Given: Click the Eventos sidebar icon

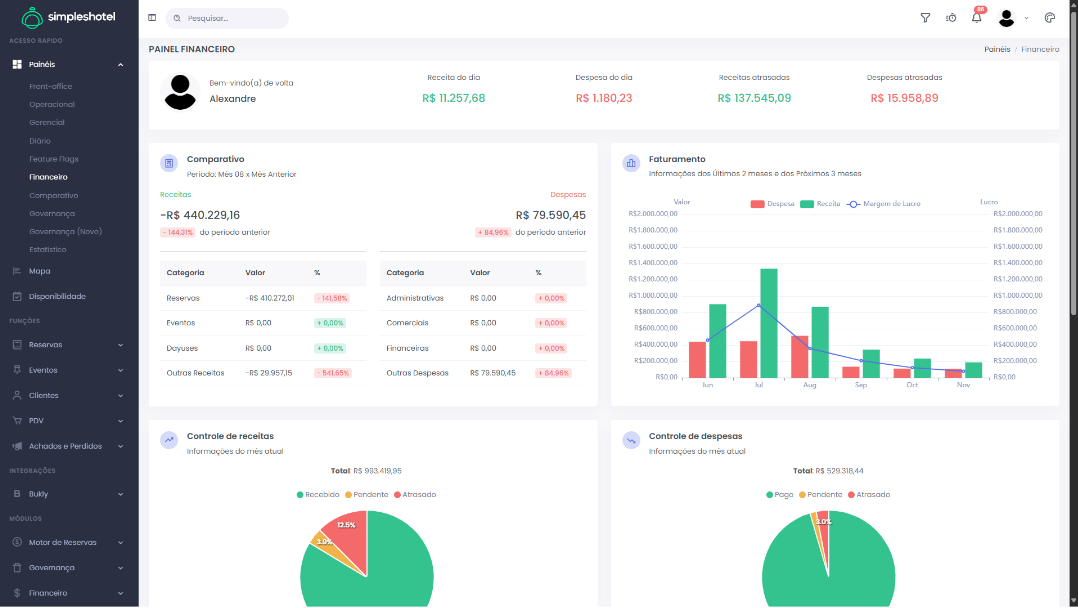Looking at the screenshot, I should click(x=17, y=370).
